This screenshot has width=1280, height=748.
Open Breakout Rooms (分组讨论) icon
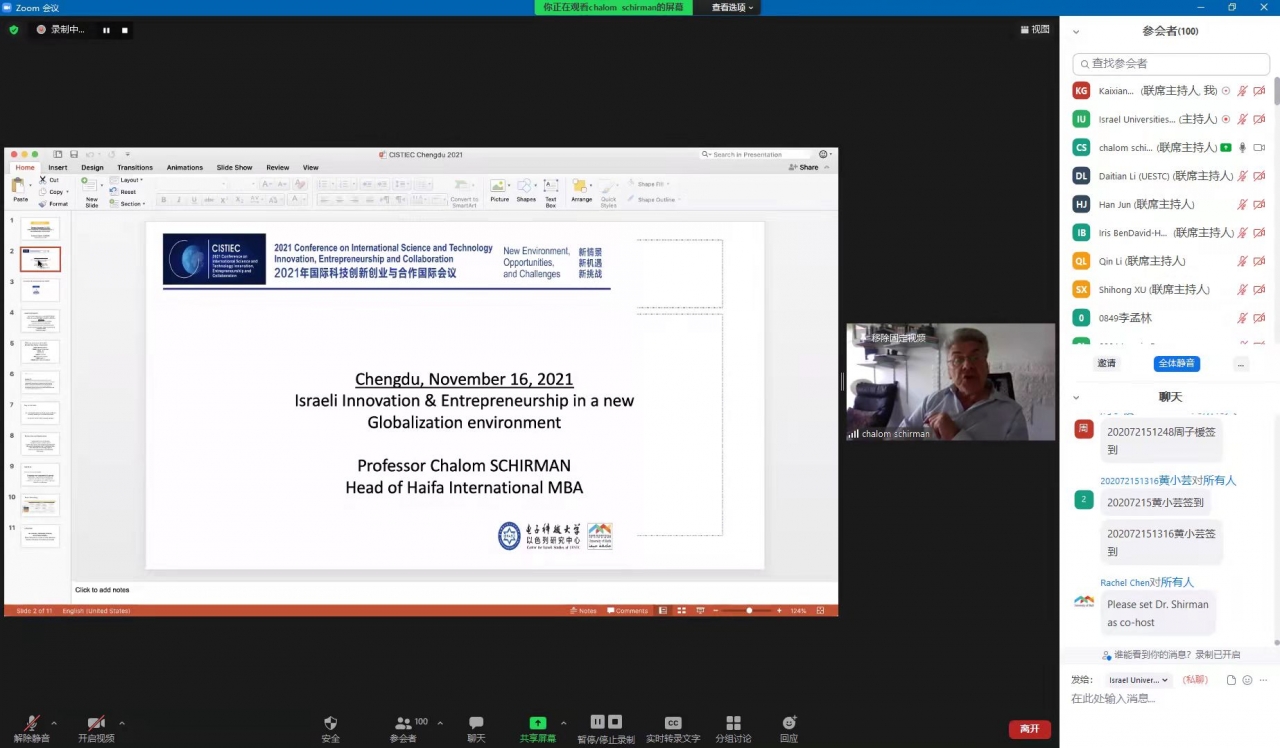point(733,723)
